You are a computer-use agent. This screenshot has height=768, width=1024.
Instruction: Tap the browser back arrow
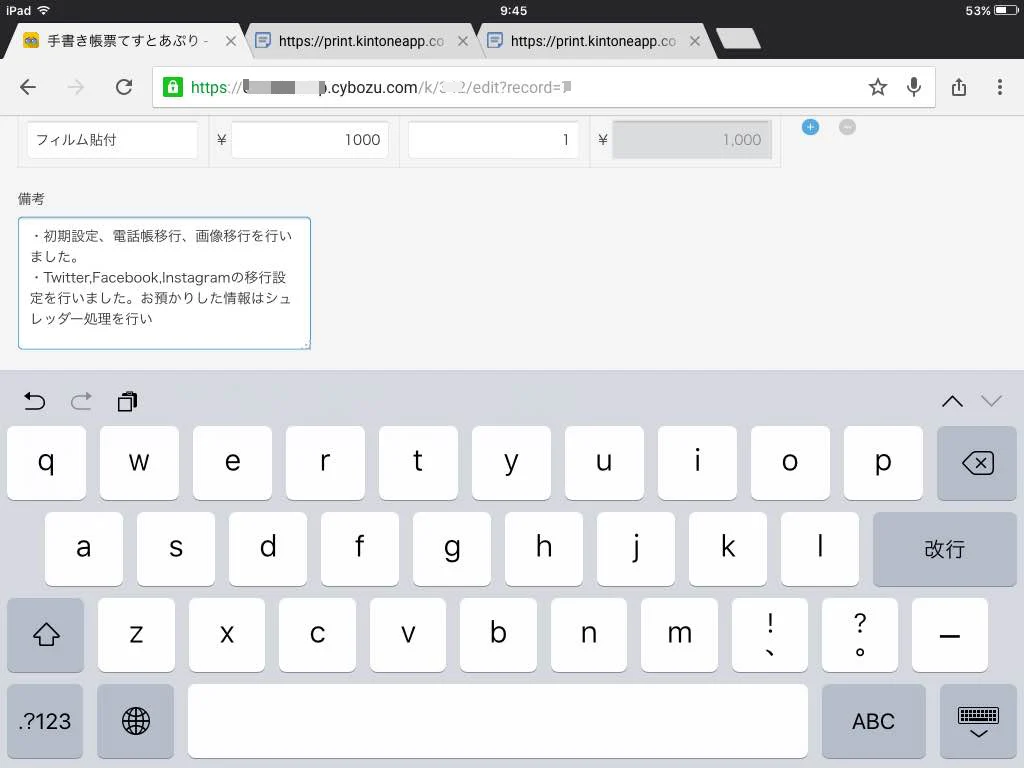click(x=28, y=87)
